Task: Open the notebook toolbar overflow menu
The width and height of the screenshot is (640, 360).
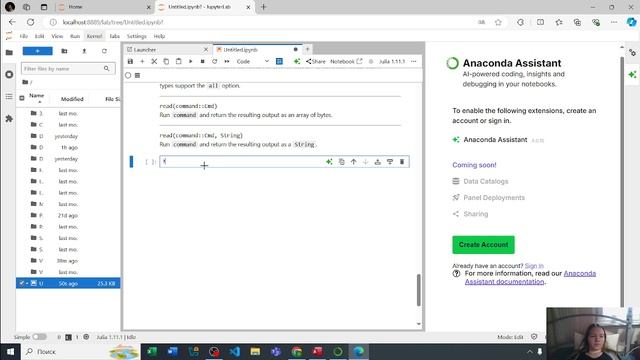Action: tap(413, 61)
